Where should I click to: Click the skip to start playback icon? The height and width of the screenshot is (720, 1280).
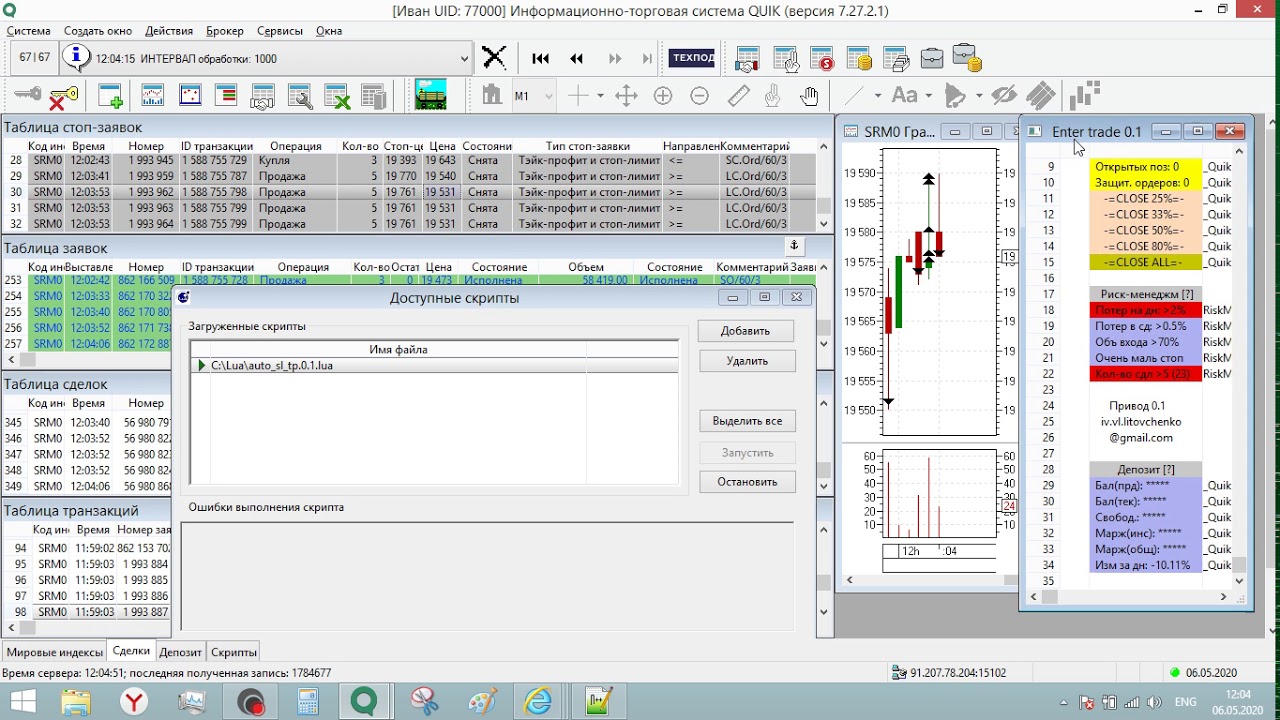point(541,58)
